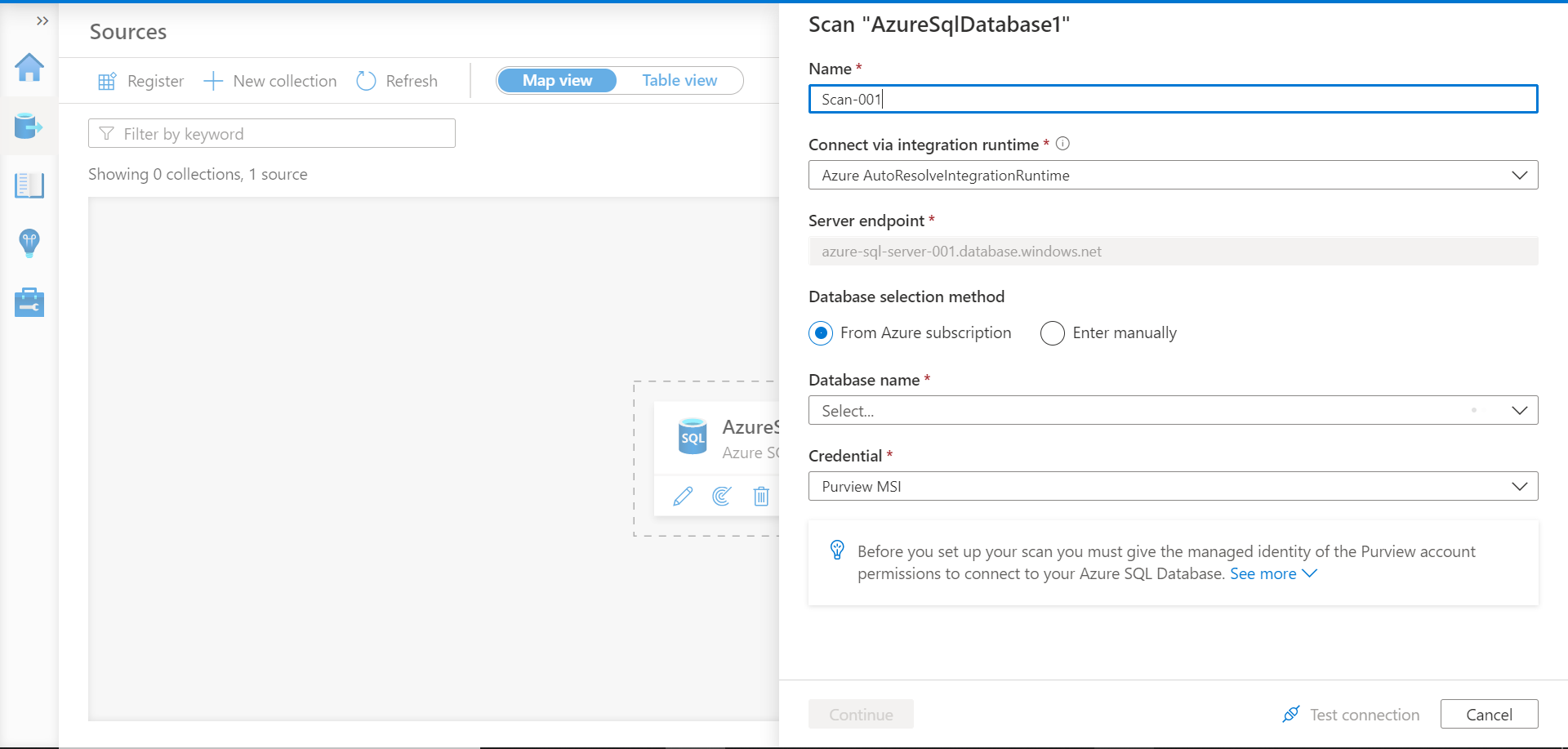This screenshot has height=749, width=1568.
Task: Click Test connection
Action: coord(1352,715)
